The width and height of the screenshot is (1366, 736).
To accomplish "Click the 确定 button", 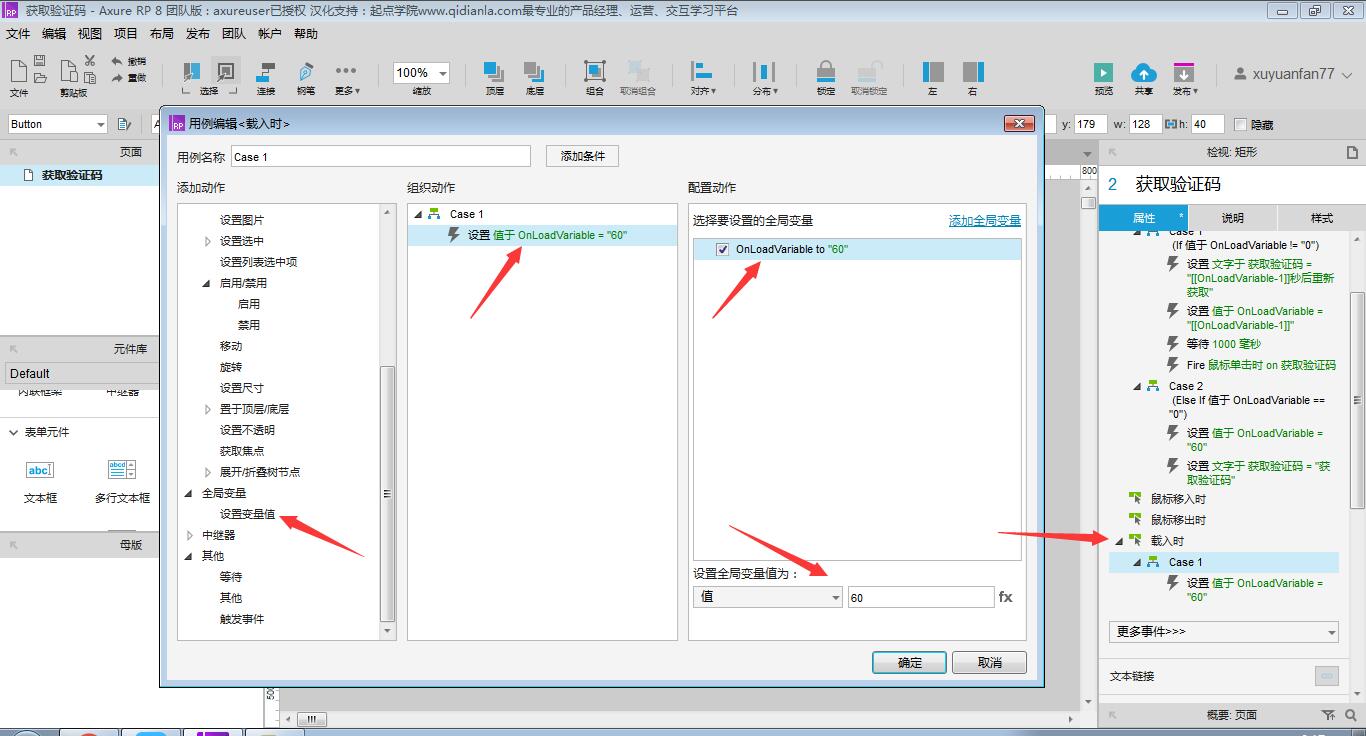I will (x=909, y=662).
